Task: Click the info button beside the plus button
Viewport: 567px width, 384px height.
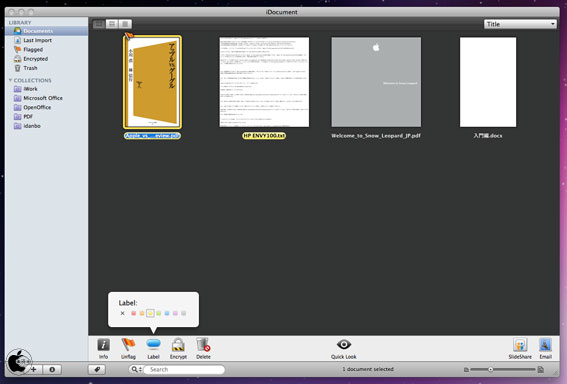Action: pos(52,369)
